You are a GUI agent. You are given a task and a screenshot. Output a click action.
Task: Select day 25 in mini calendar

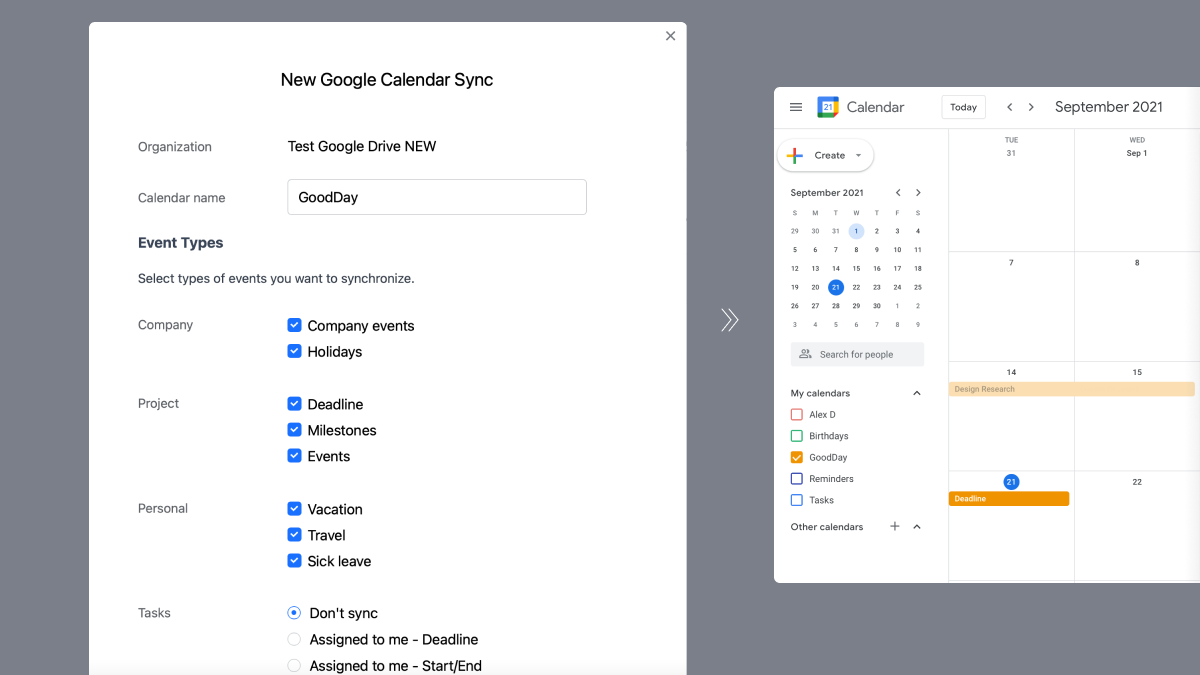(x=917, y=287)
